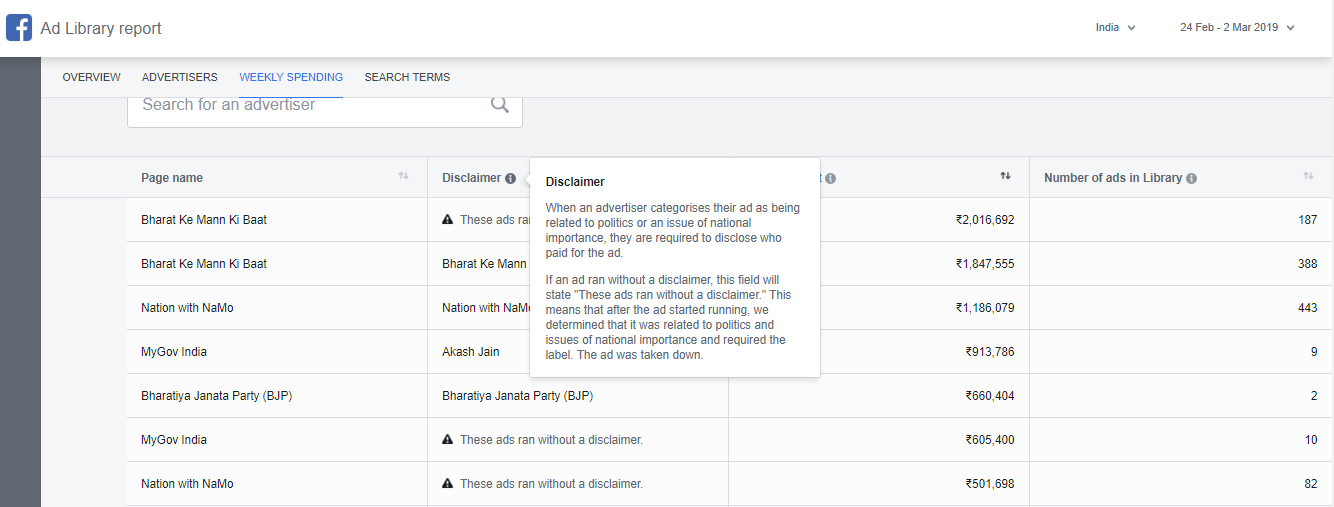Screen dimensions: 1334x507
Task: Click the info icon beside Number of ads in Library
Action: point(1191,178)
